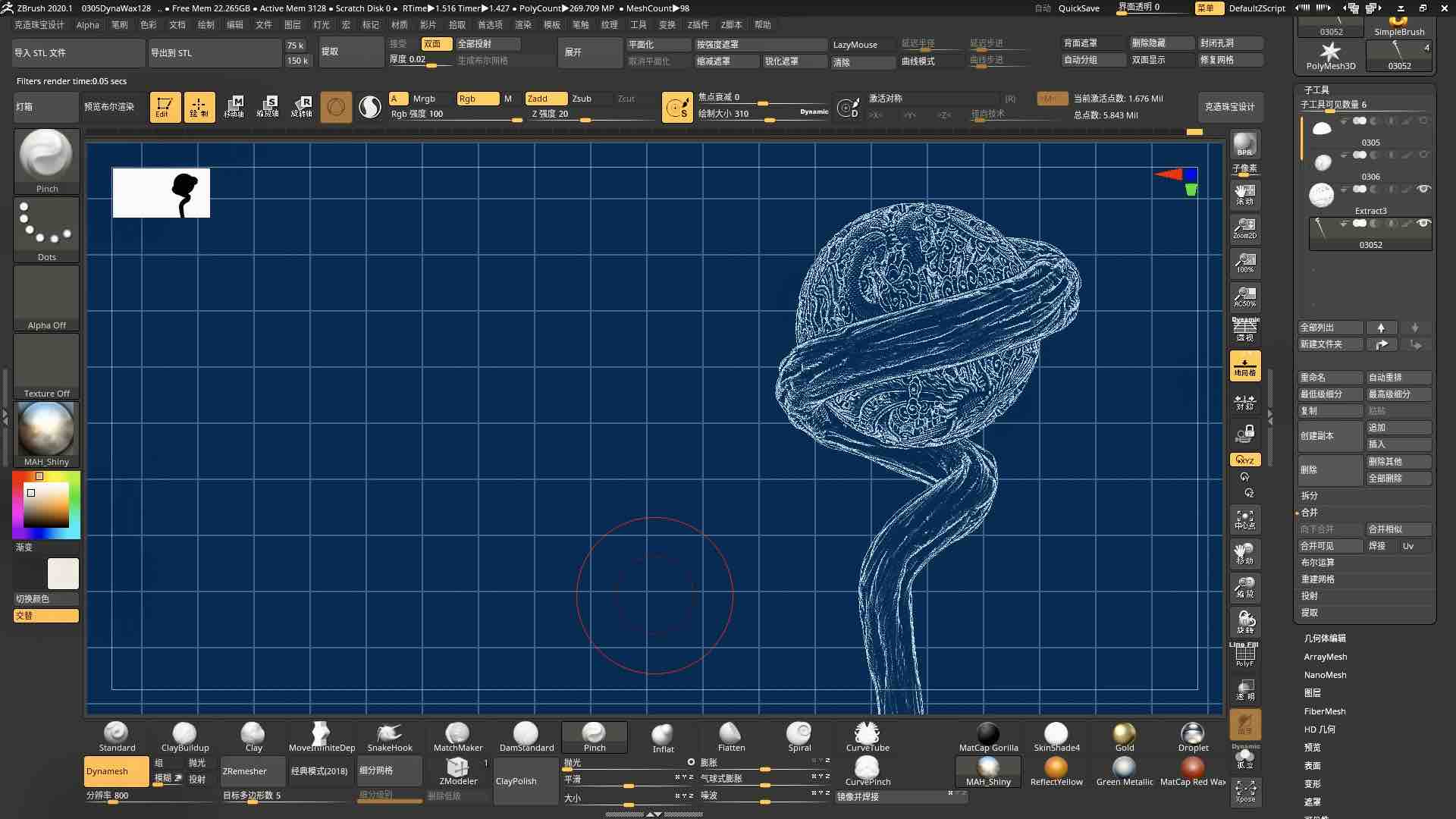Select the Pinch brush
This screenshot has width=1456, height=819.
(594, 736)
